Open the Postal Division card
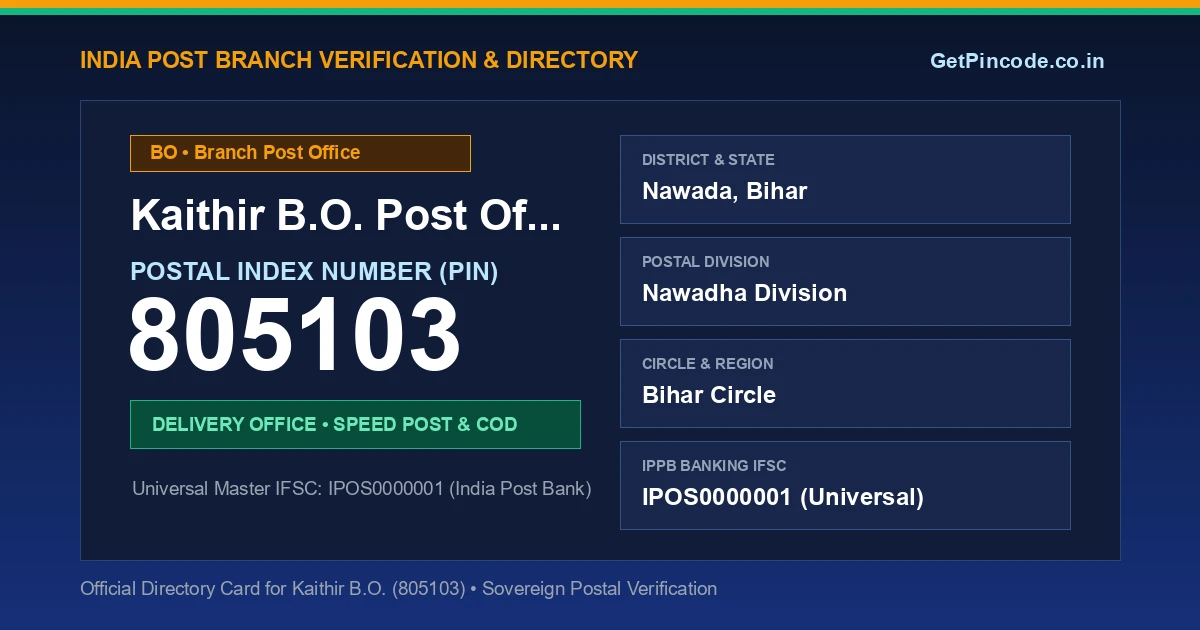Screen dimensions: 1200x630 [x=845, y=281]
